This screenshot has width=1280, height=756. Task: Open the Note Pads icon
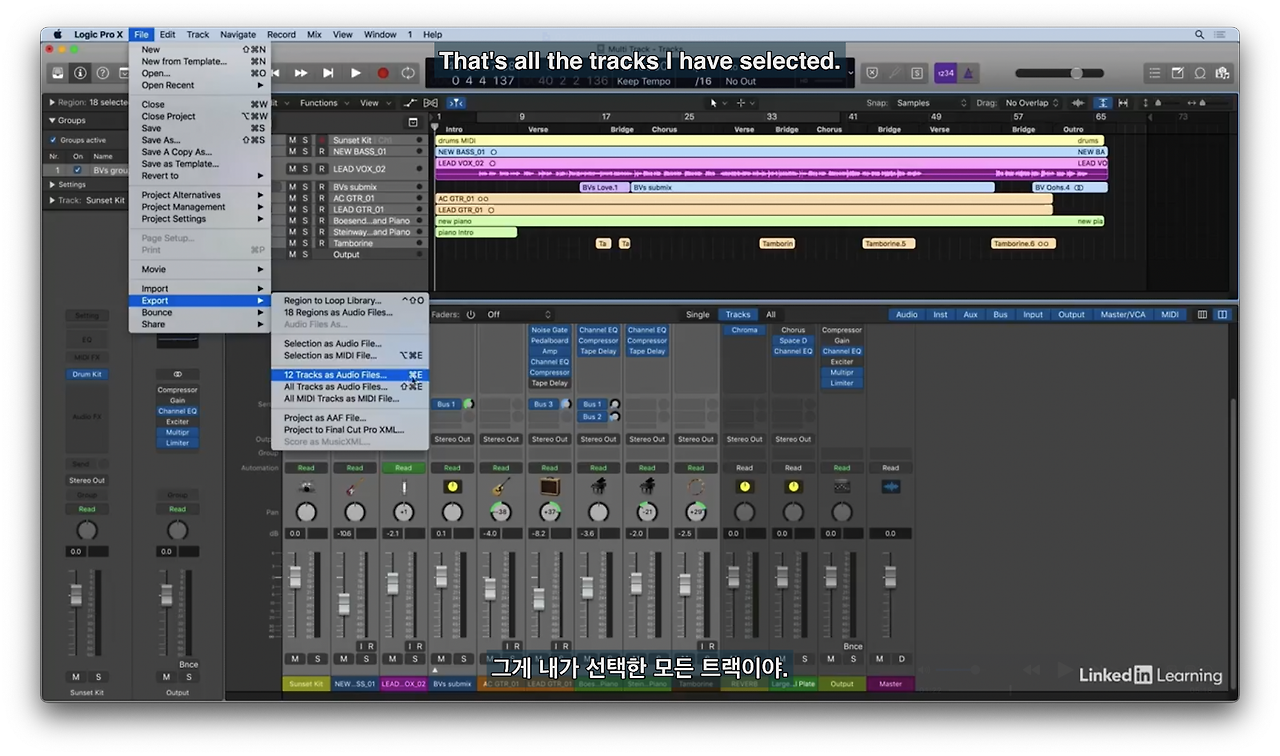click(x=1177, y=73)
